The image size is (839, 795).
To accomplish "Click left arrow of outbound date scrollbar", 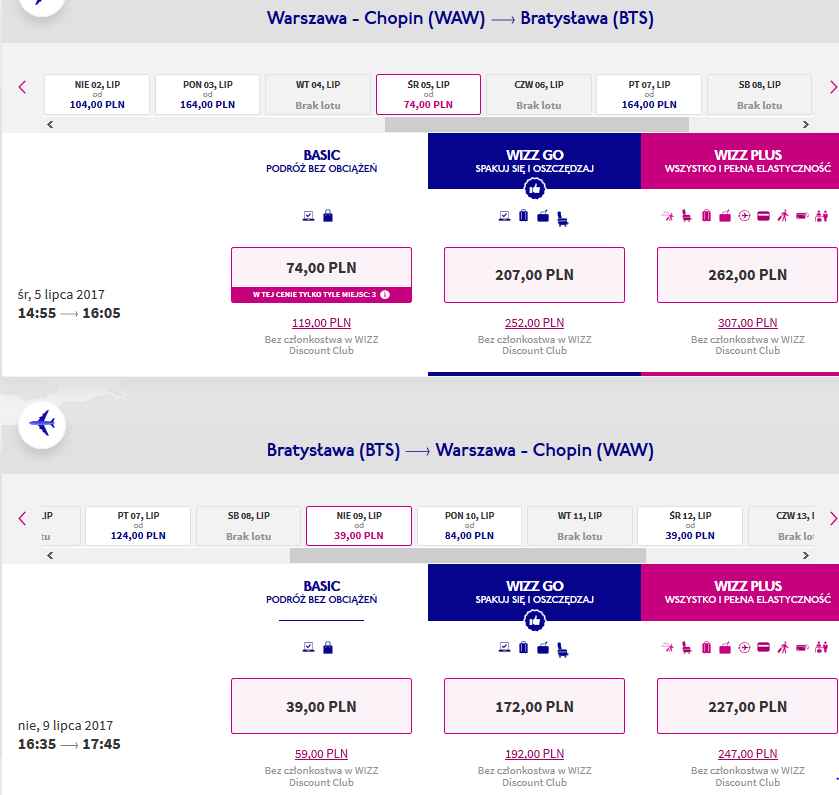I will pyautogui.click(x=50, y=124).
